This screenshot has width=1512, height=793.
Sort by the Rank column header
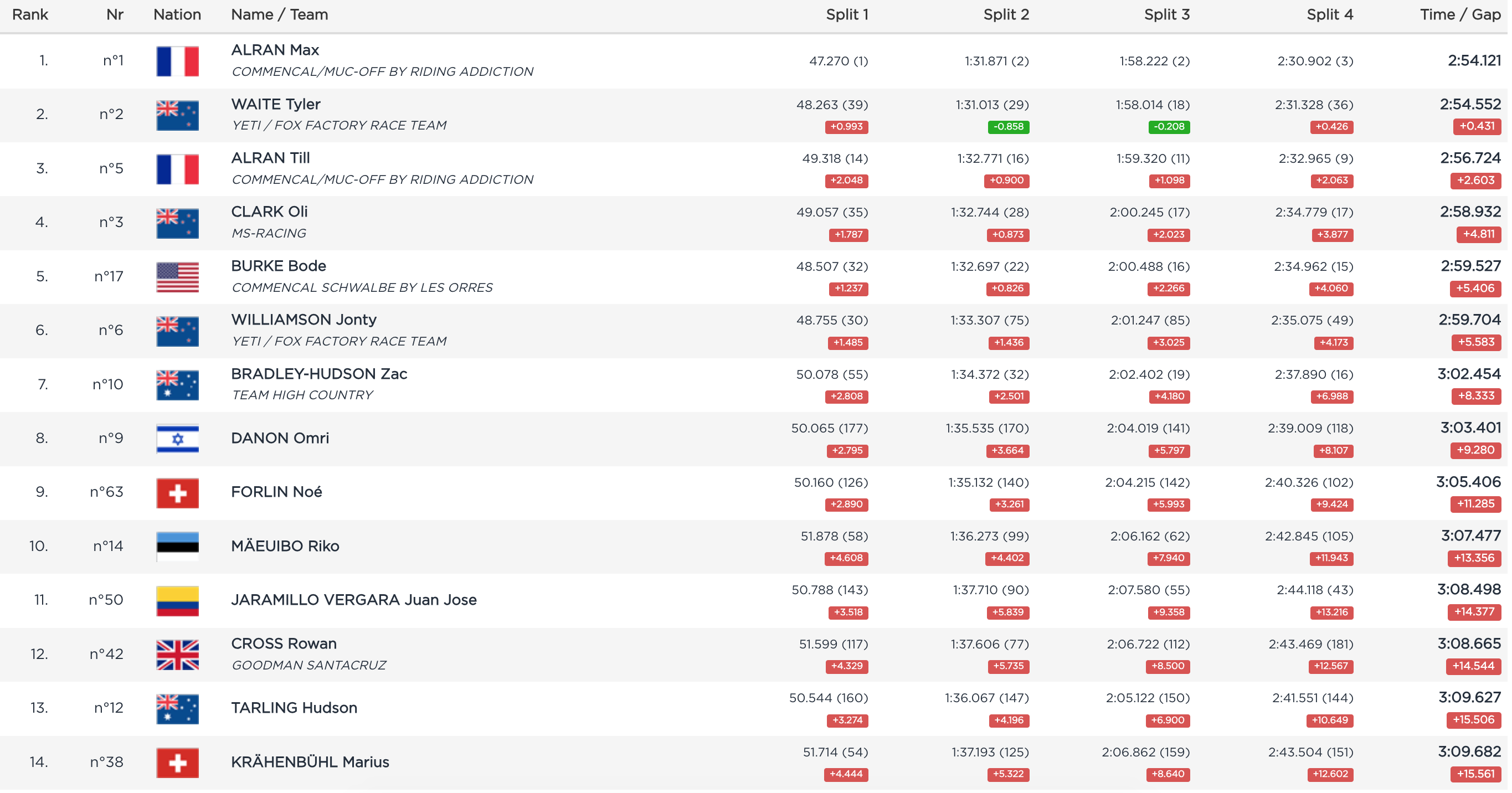coord(30,14)
